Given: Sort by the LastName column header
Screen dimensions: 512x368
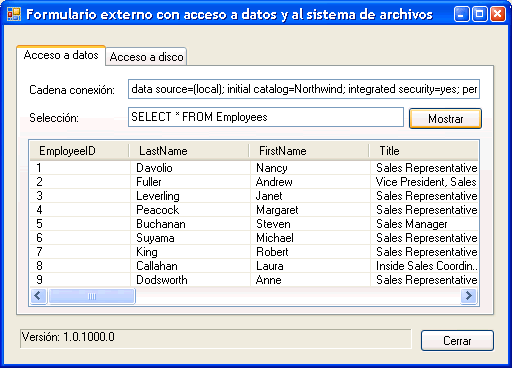Looking at the screenshot, I should (189, 151).
